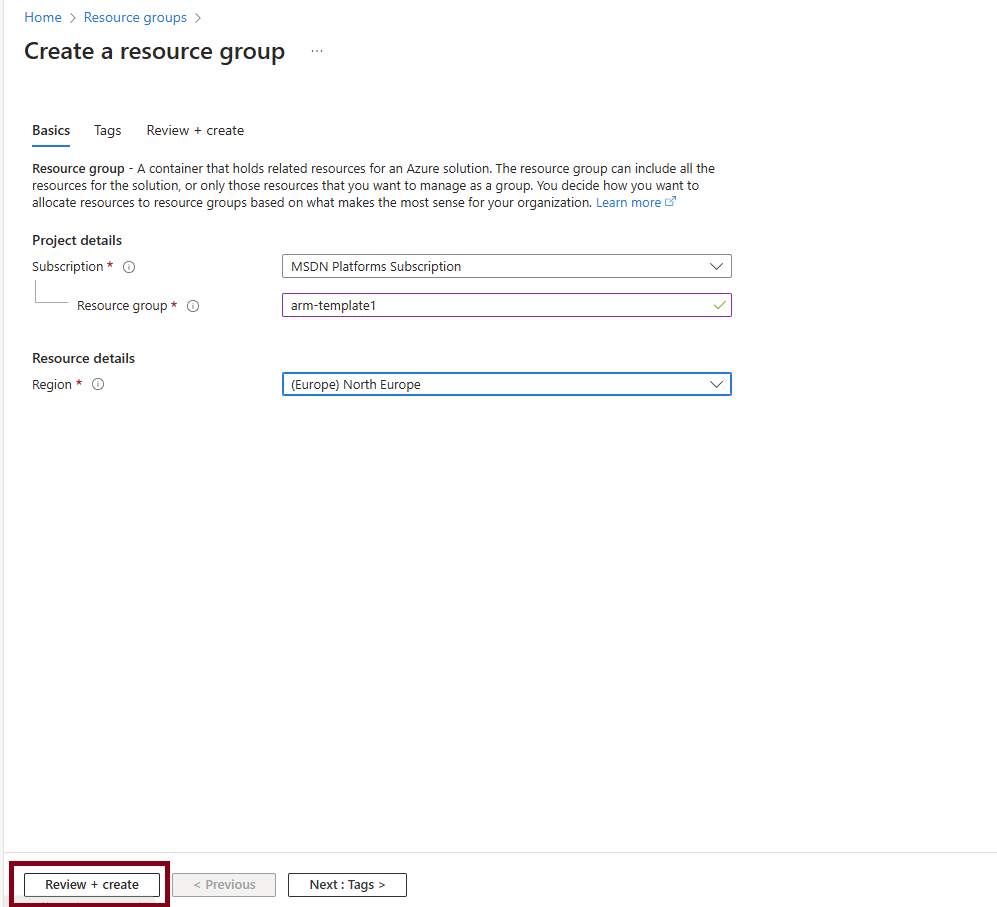Click the Previous button
Image resolution: width=997 pixels, height=907 pixels.
coord(224,885)
